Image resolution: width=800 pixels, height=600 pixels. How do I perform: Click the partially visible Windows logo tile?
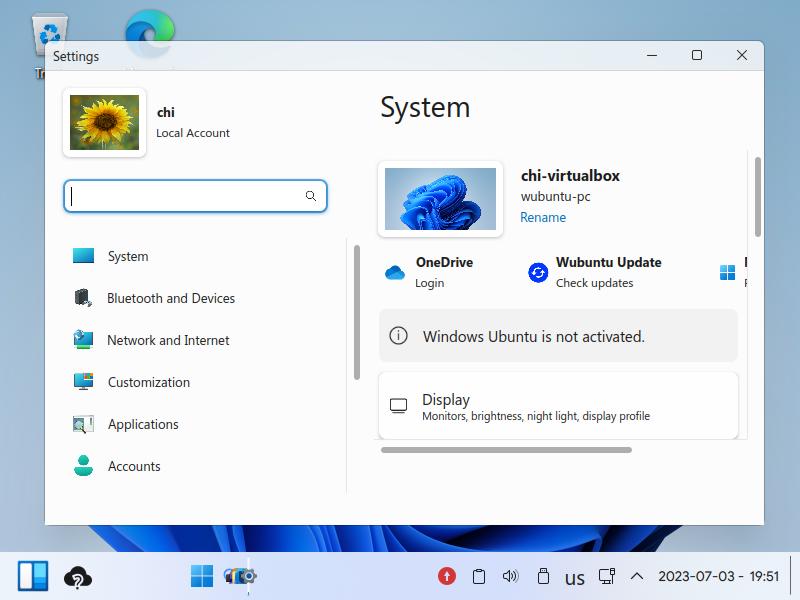click(728, 272)
